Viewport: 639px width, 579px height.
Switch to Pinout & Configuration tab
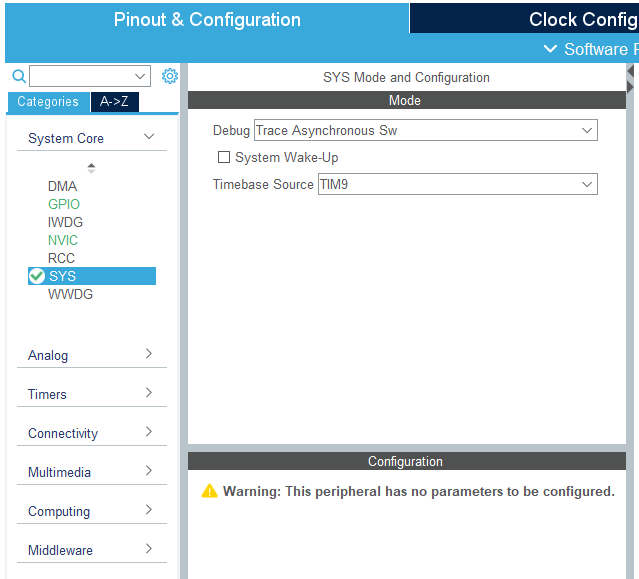(207, 19)
